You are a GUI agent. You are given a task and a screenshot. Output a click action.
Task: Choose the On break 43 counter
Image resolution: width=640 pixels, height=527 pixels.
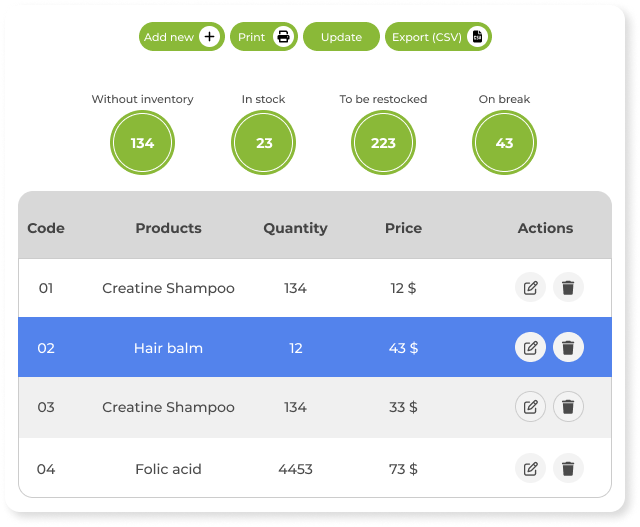tap(504, 143)
